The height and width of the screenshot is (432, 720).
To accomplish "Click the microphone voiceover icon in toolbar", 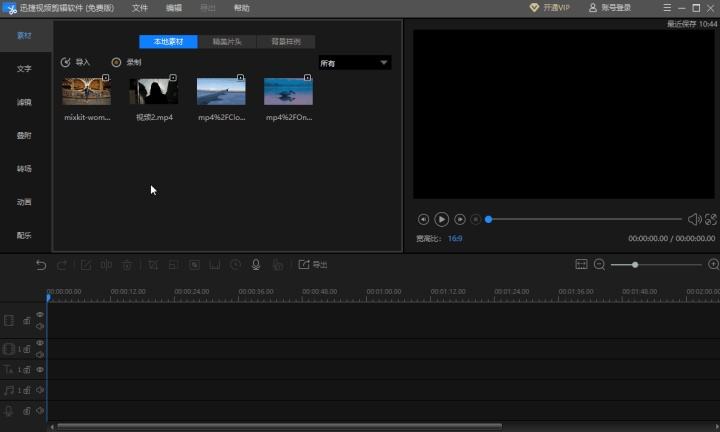I will [x=256, y=265].
